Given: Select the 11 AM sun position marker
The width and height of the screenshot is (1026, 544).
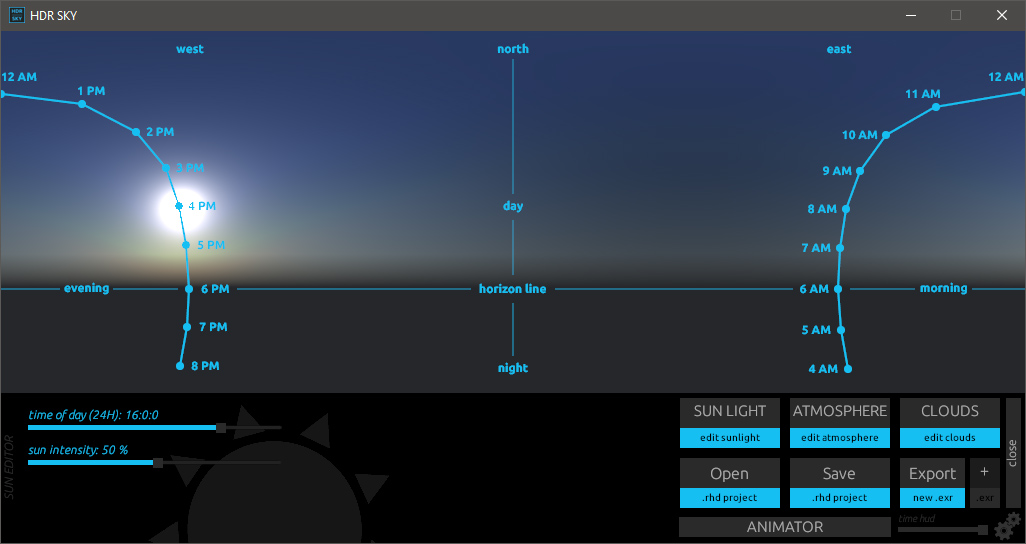Looking at the screenshot, I should [x=936, y=107].
